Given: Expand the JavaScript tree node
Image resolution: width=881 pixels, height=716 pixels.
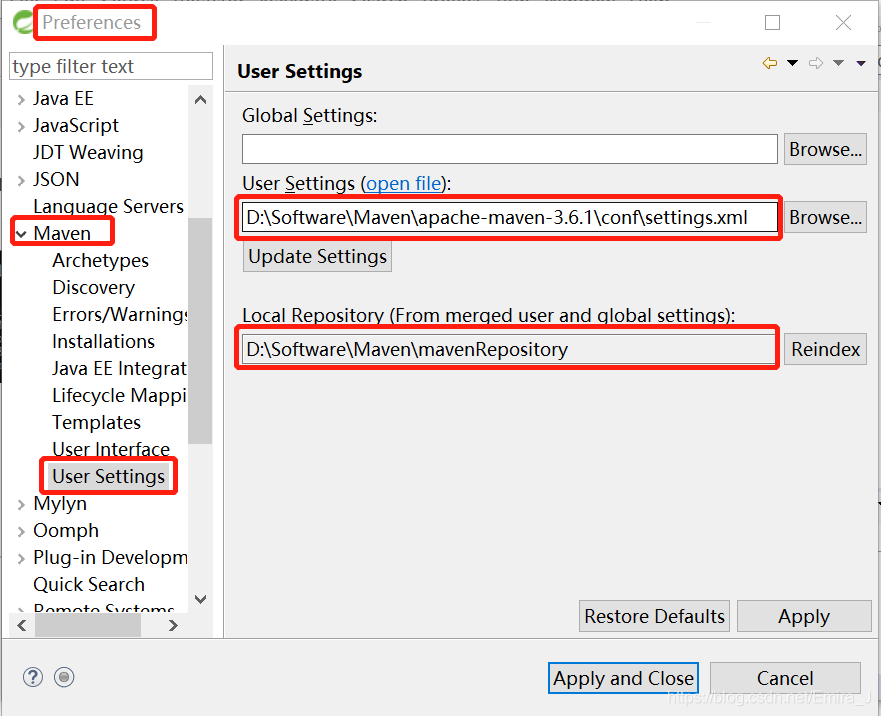Looking at the screenshot, I should [21, 126].
